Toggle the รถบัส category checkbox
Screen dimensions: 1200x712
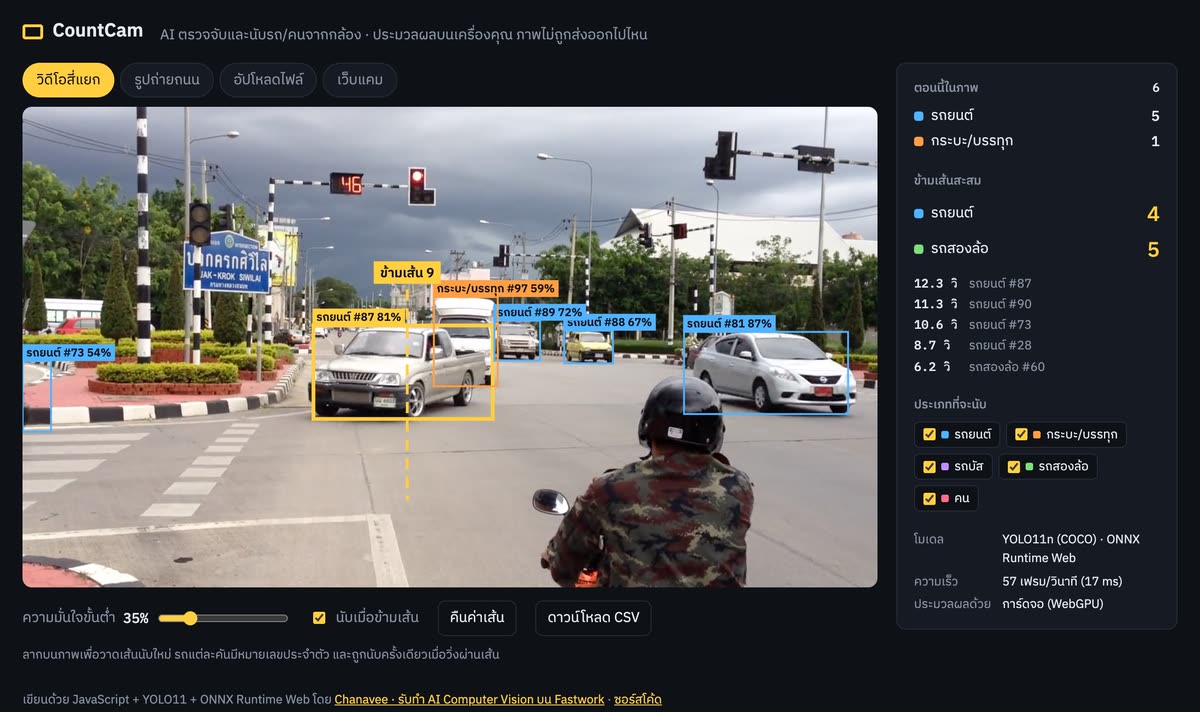[929, 466]
